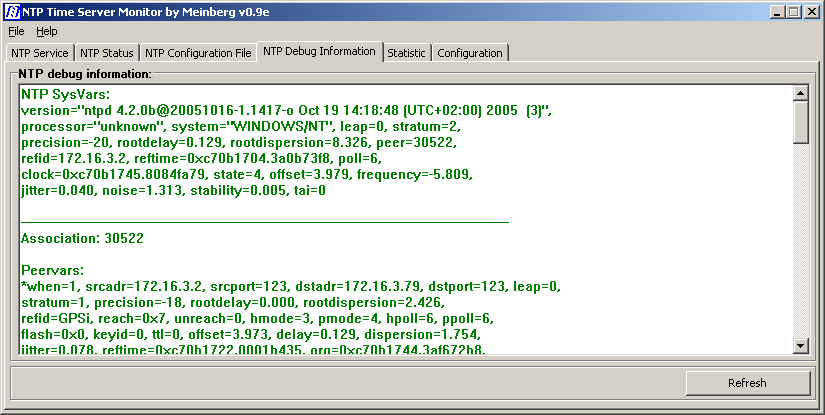Viewport: 825px width, 415px height.
Task: Switch to the NTP Status tab
Action: point(106,53)
